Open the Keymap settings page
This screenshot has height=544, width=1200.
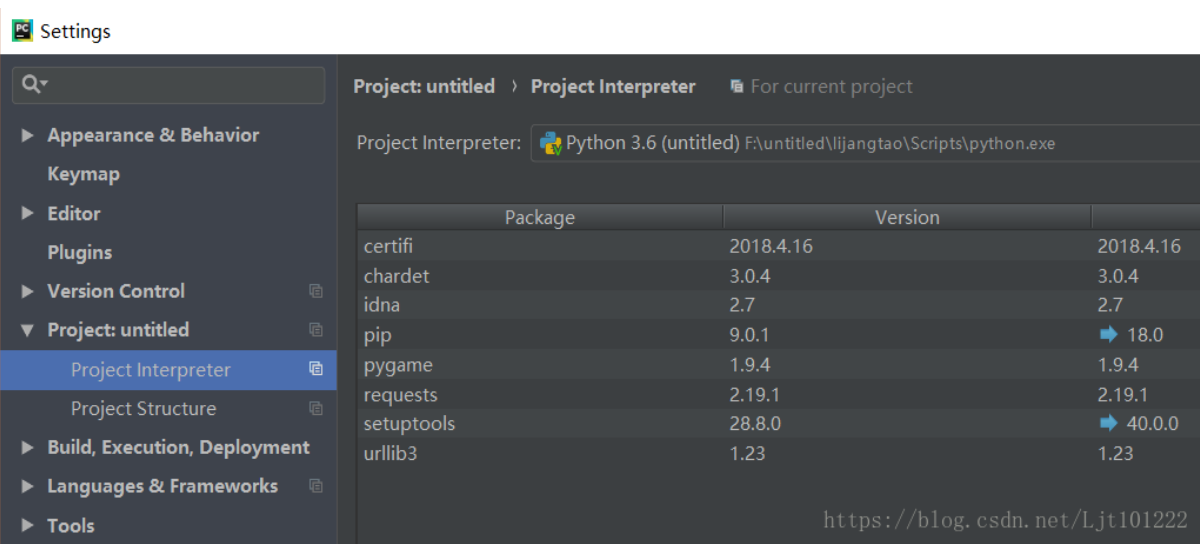pyautogui.click(x=83, y=174)
